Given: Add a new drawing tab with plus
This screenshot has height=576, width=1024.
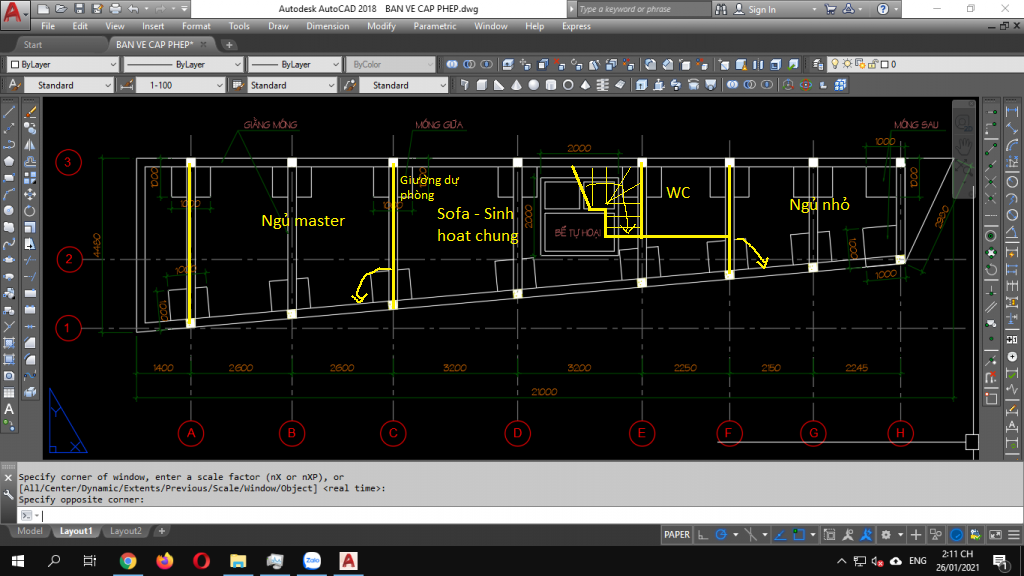Looking at the screenshot, I should coord(229,44).
